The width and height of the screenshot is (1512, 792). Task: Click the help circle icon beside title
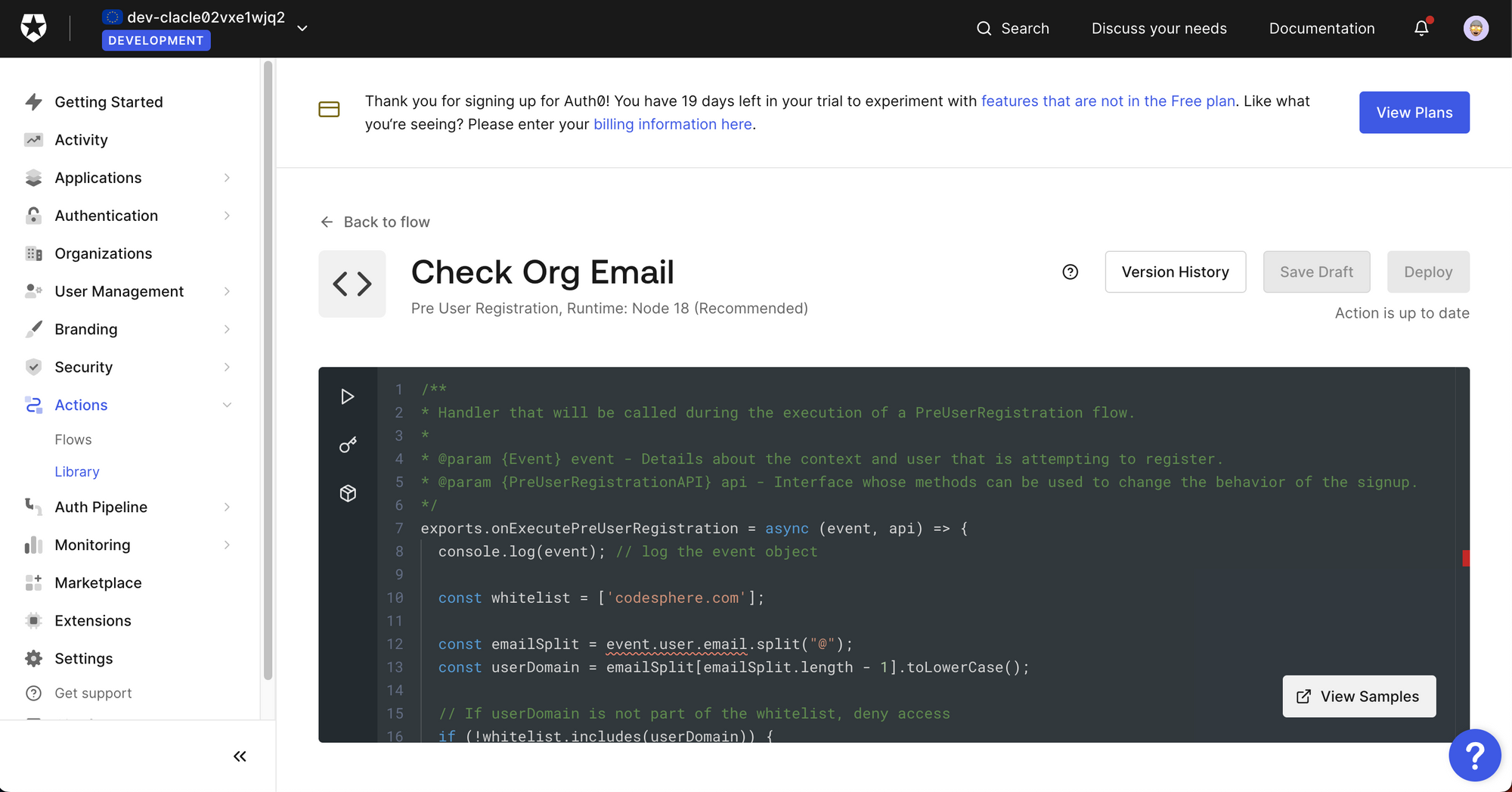click(1070, 272)
